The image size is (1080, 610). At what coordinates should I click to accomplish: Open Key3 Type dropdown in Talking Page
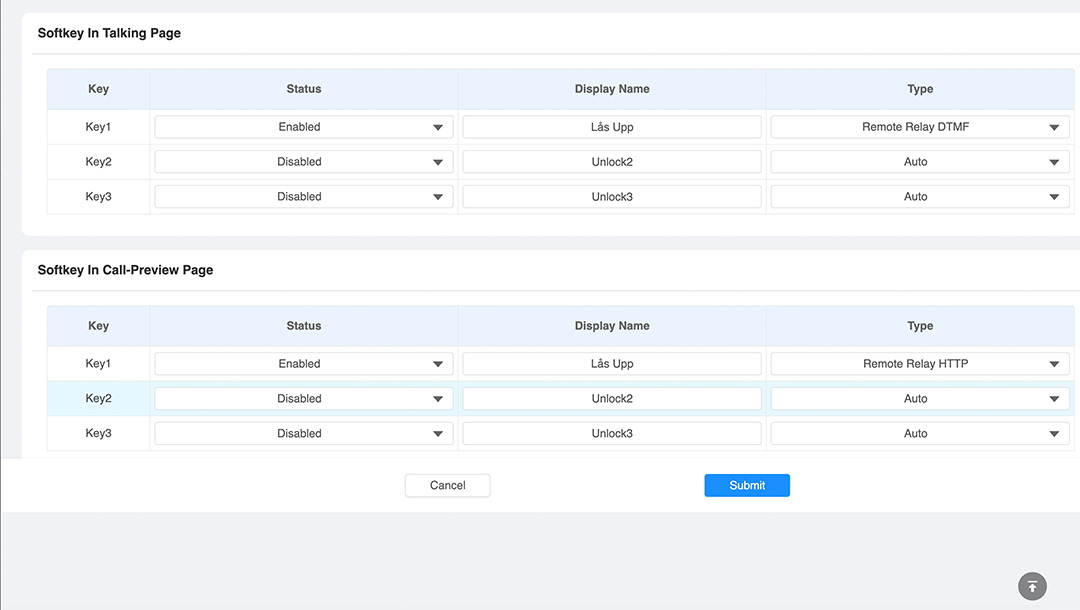919,197
